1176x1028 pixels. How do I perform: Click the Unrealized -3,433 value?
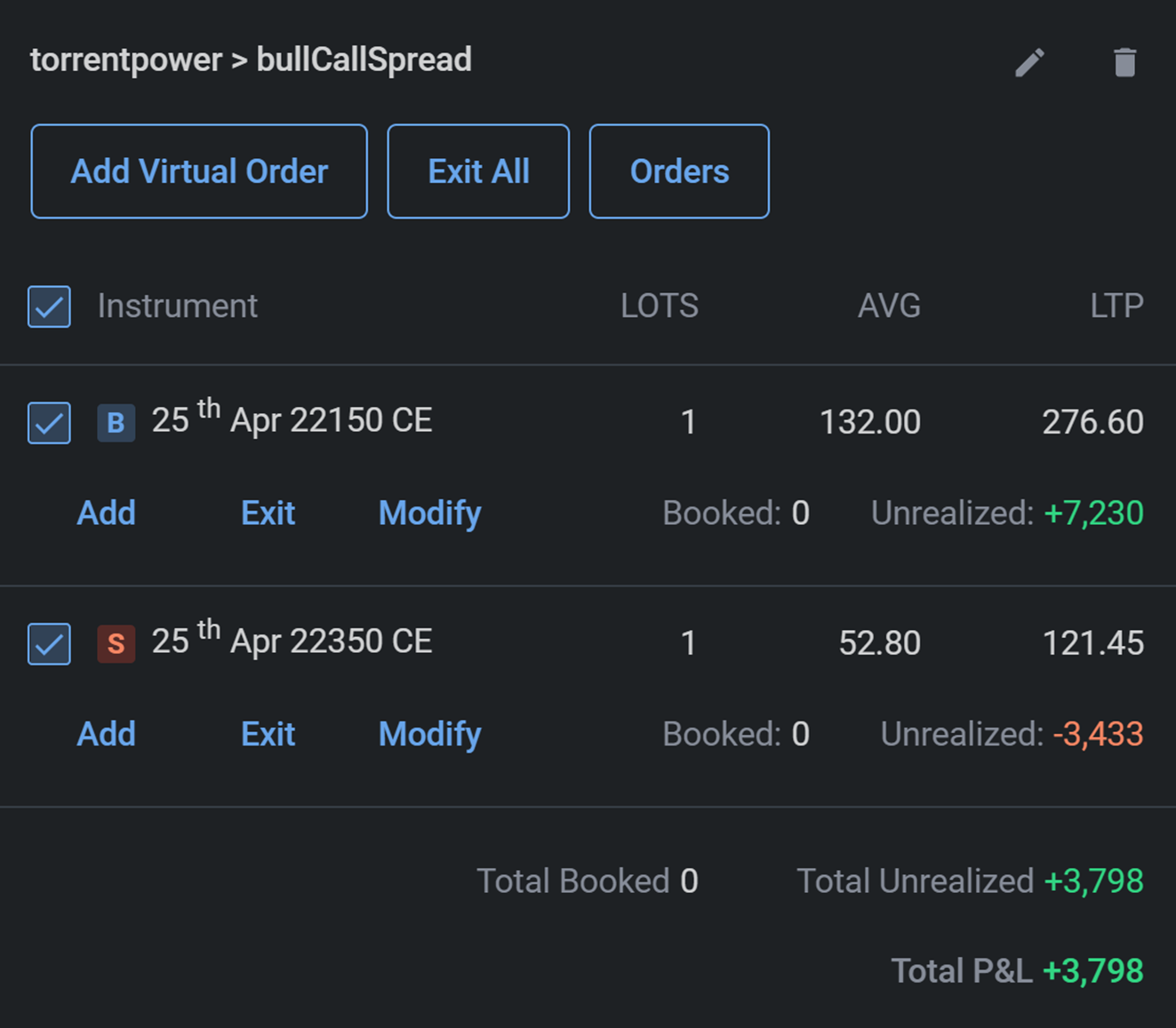(x=1098, y=734)
